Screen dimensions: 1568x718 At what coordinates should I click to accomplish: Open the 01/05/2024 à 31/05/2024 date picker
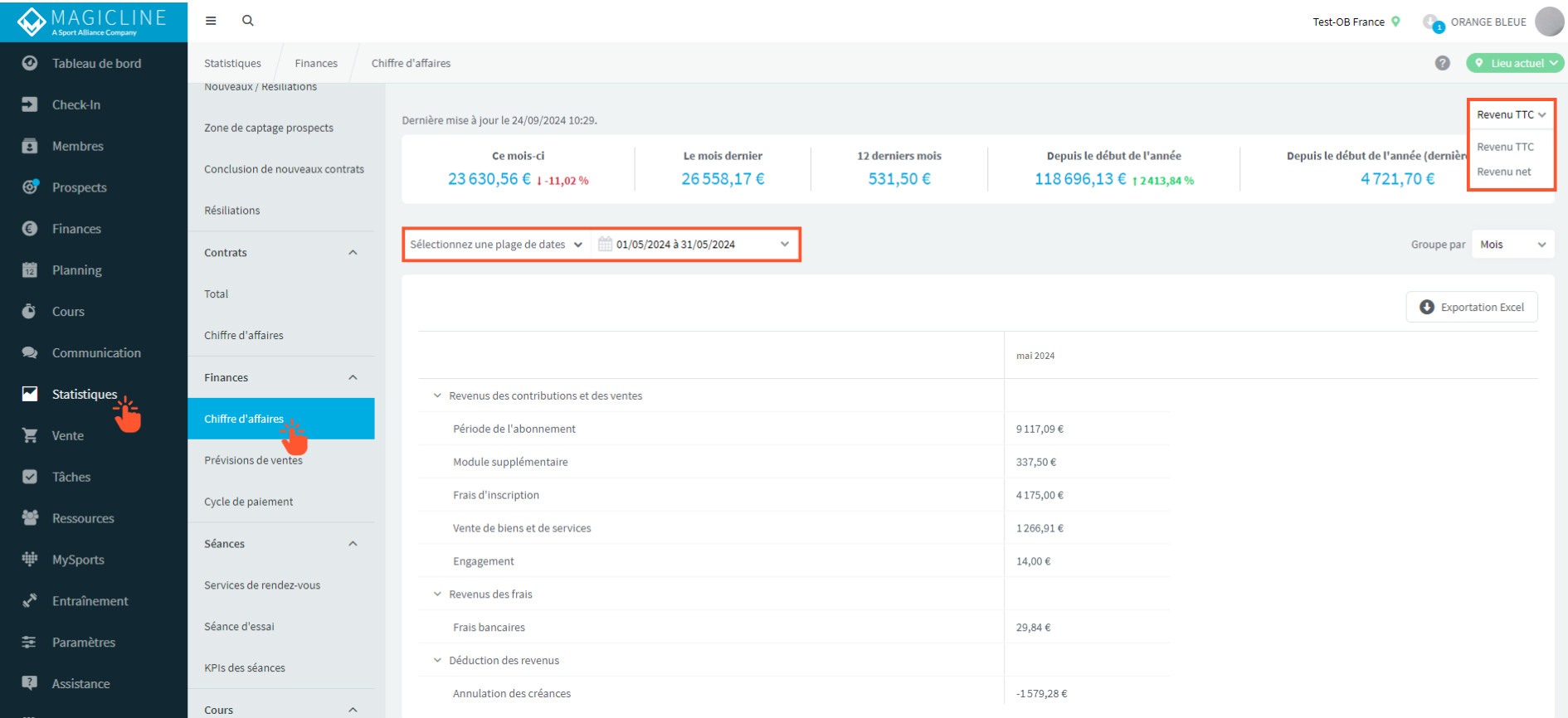694,245
